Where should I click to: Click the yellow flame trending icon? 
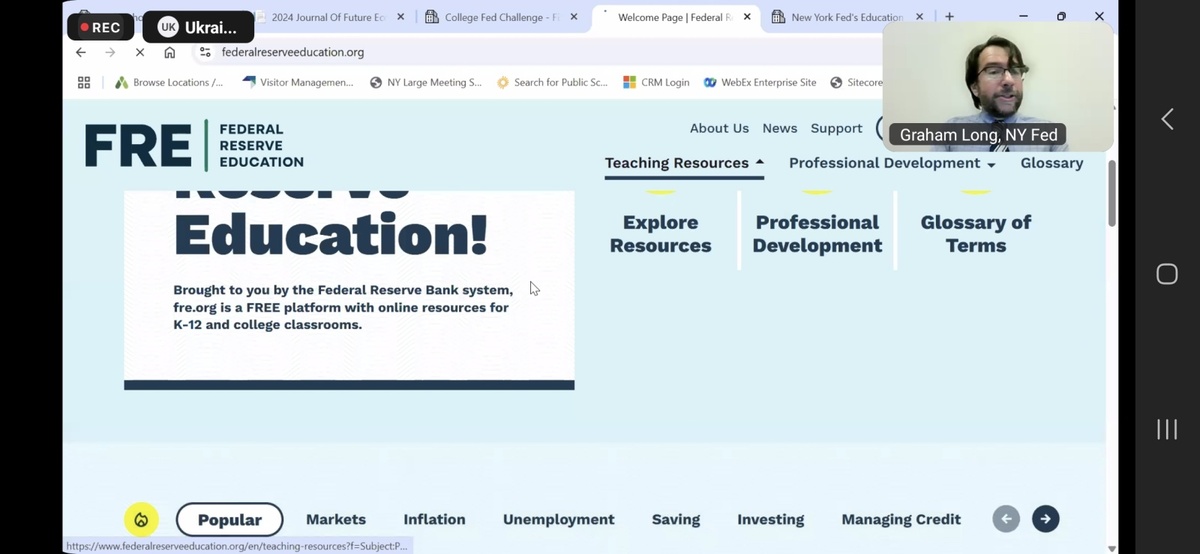[142, 519]
